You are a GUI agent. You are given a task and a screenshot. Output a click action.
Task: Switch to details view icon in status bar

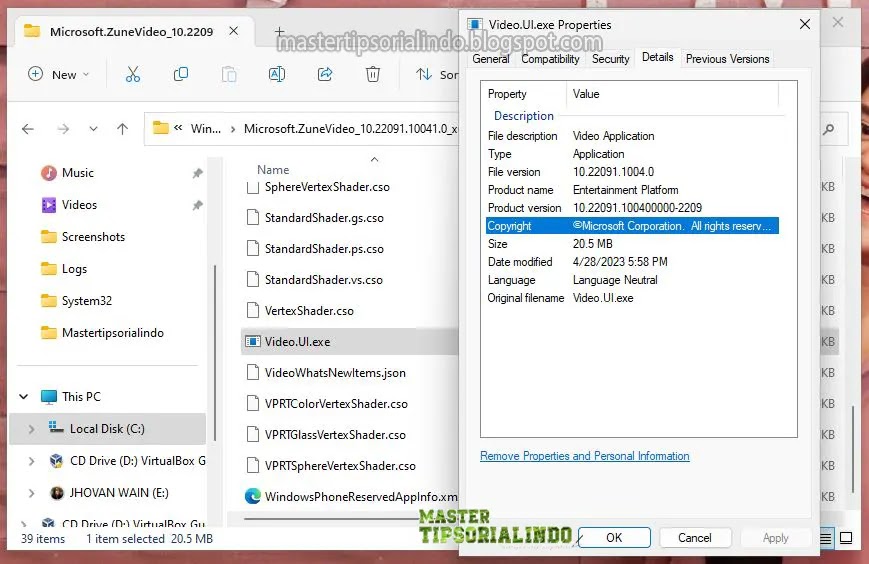click(x=826, y=539)
